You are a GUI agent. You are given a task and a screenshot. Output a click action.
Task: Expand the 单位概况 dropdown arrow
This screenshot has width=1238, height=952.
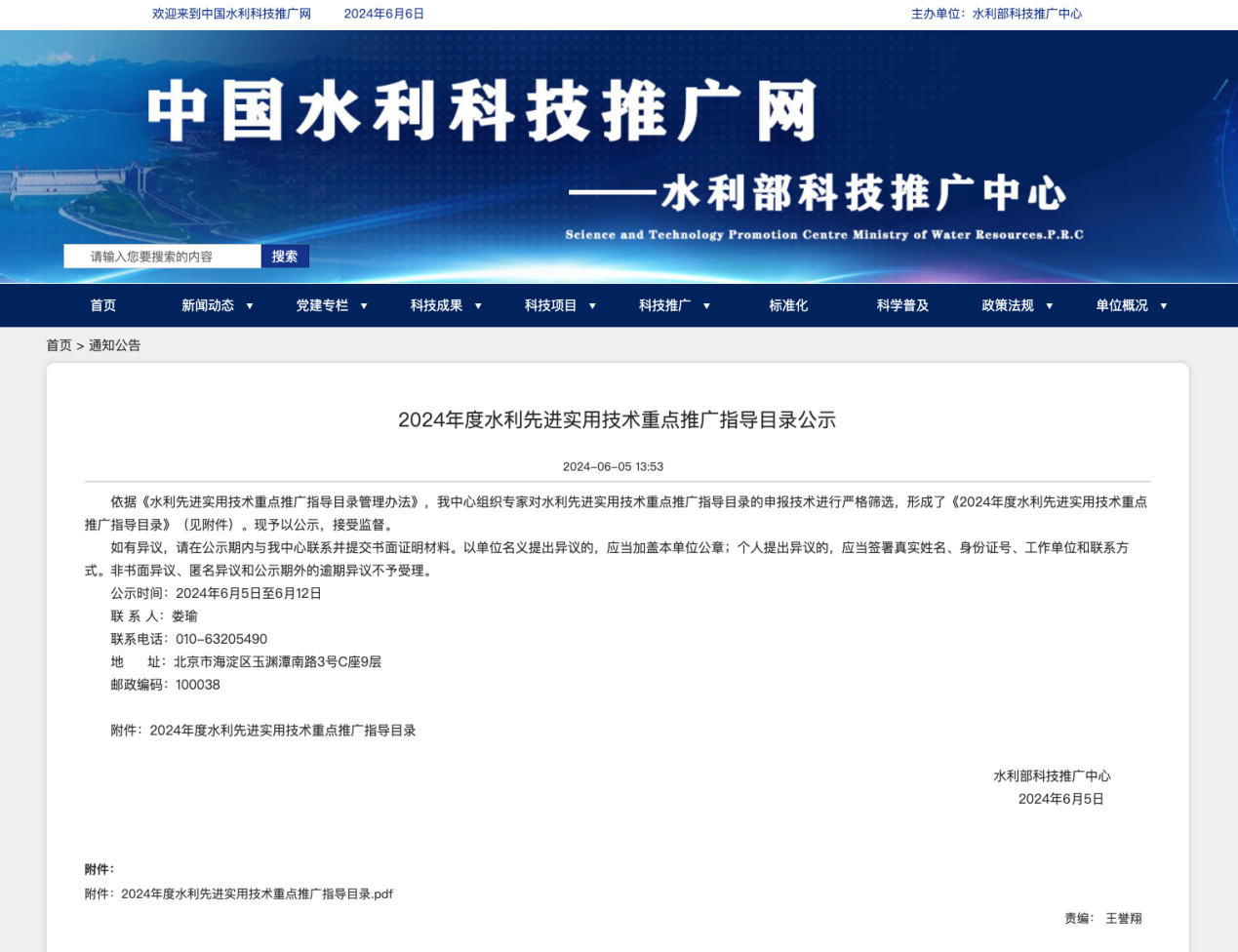1164,306
